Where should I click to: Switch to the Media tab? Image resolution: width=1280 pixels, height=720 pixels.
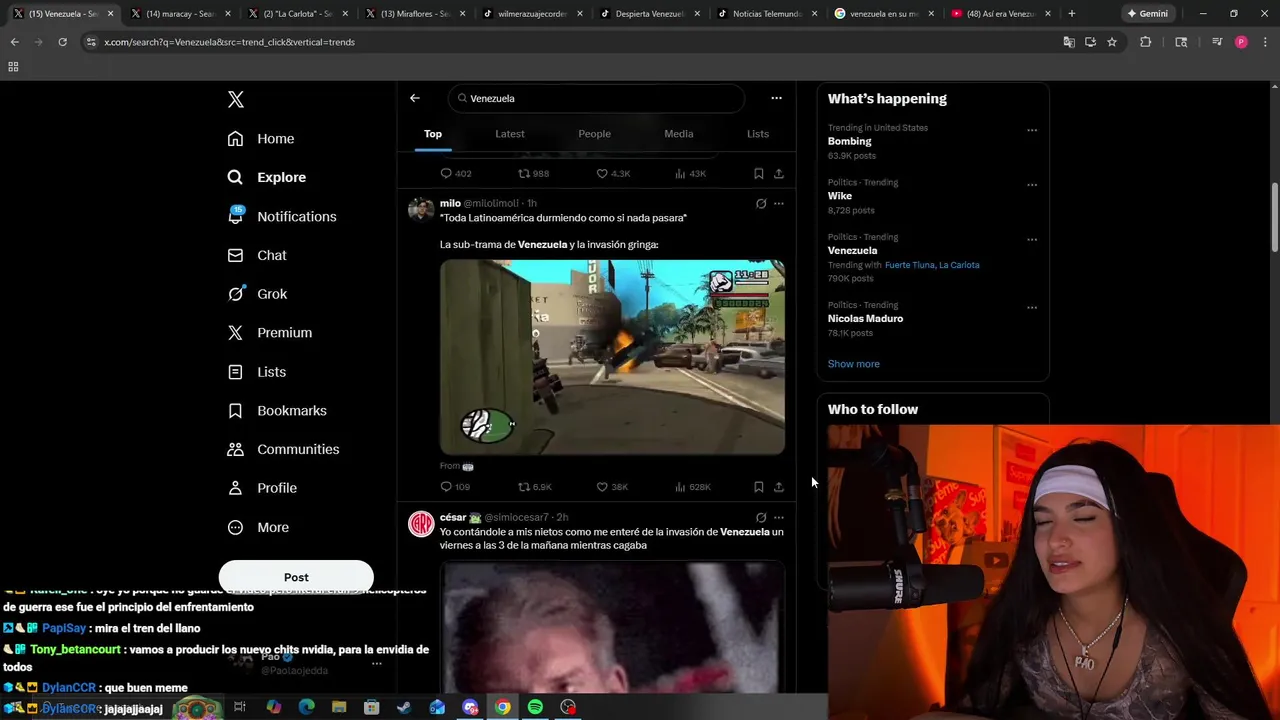679,134
